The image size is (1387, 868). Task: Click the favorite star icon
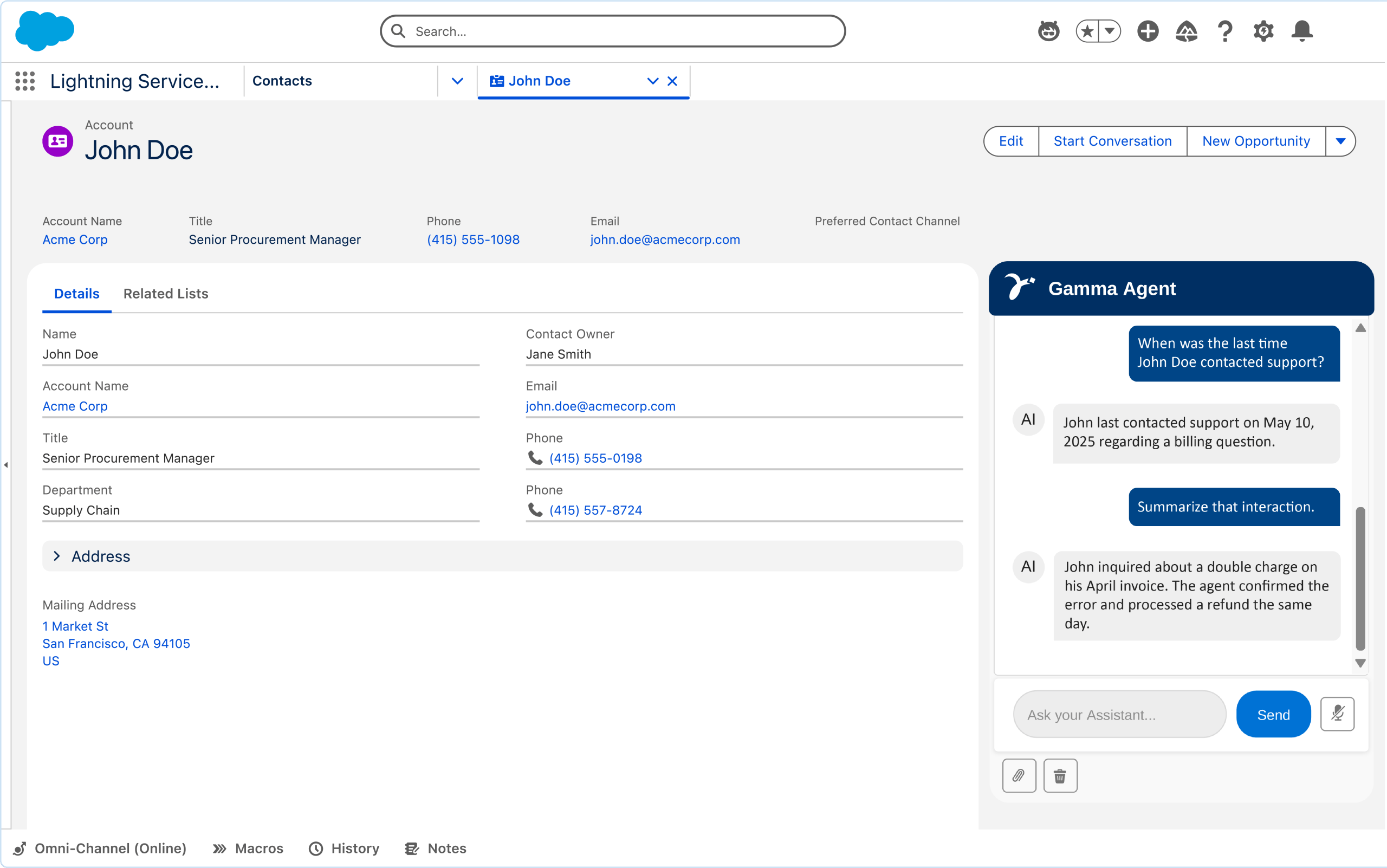(1087, 31)
